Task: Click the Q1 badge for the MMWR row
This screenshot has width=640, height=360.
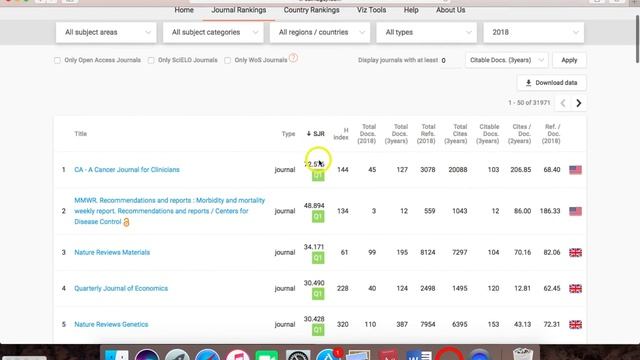Action: click(x=318, y=217)
